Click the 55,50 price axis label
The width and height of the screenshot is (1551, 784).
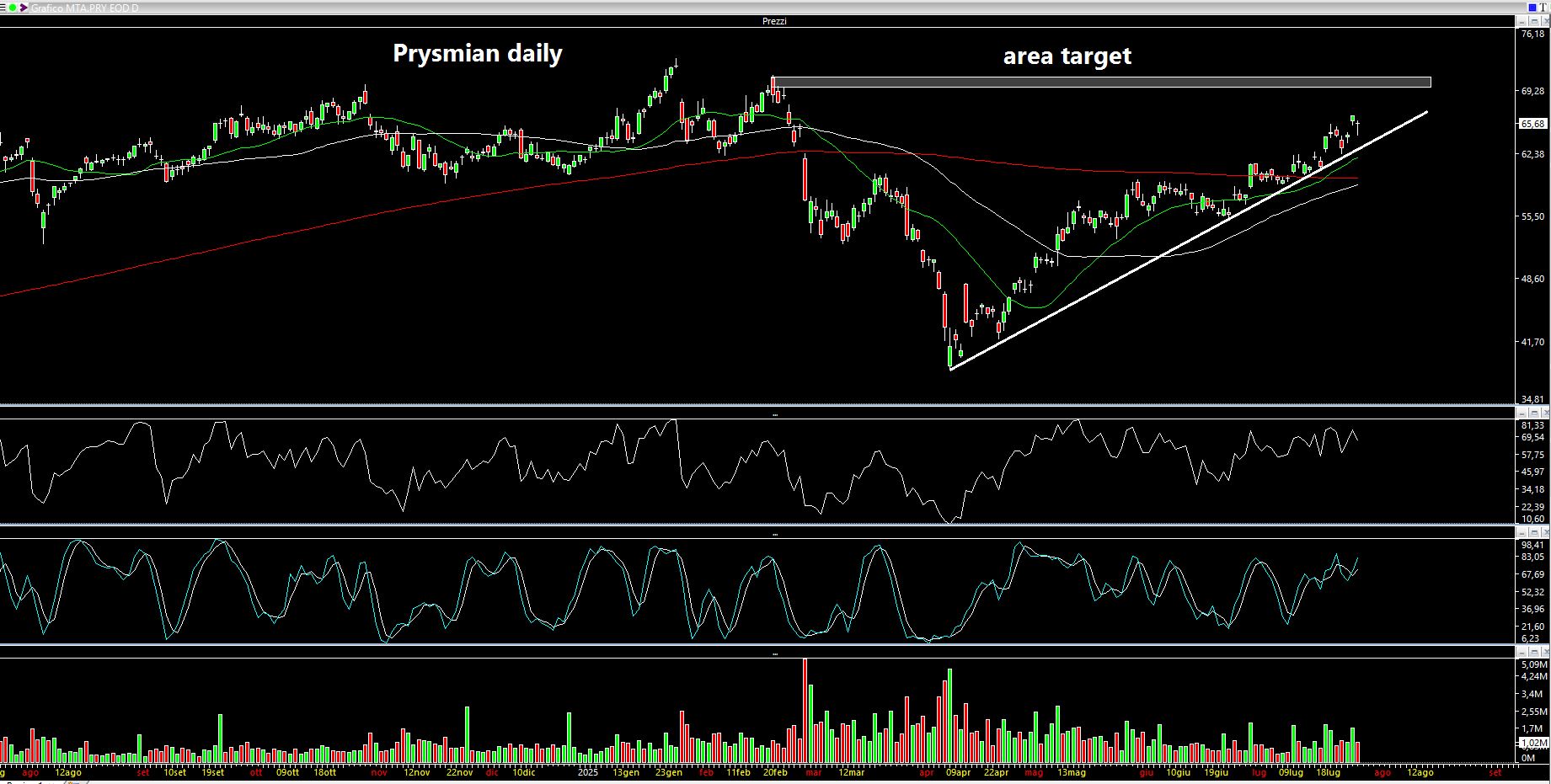click(1532, 216)
